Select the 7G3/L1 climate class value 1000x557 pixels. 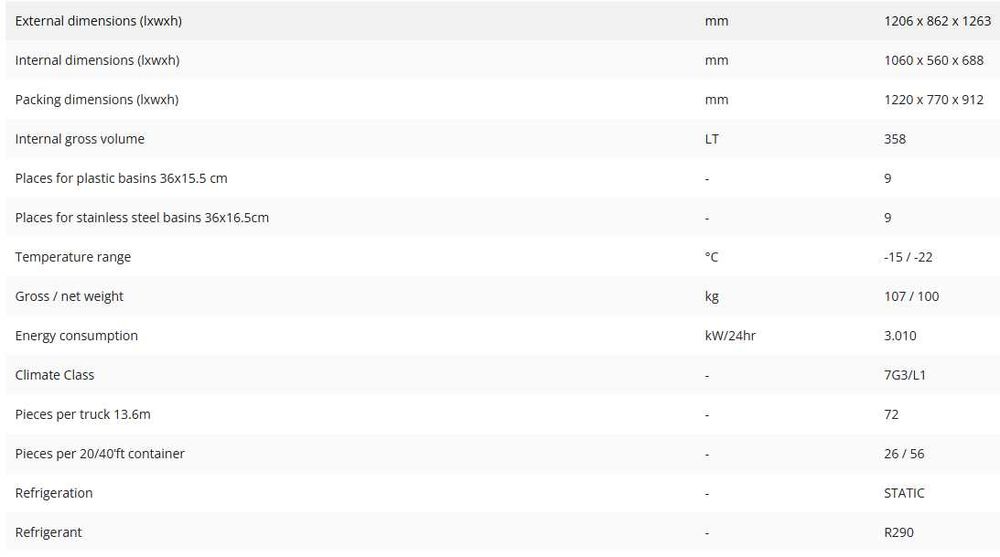pos(906,375)
